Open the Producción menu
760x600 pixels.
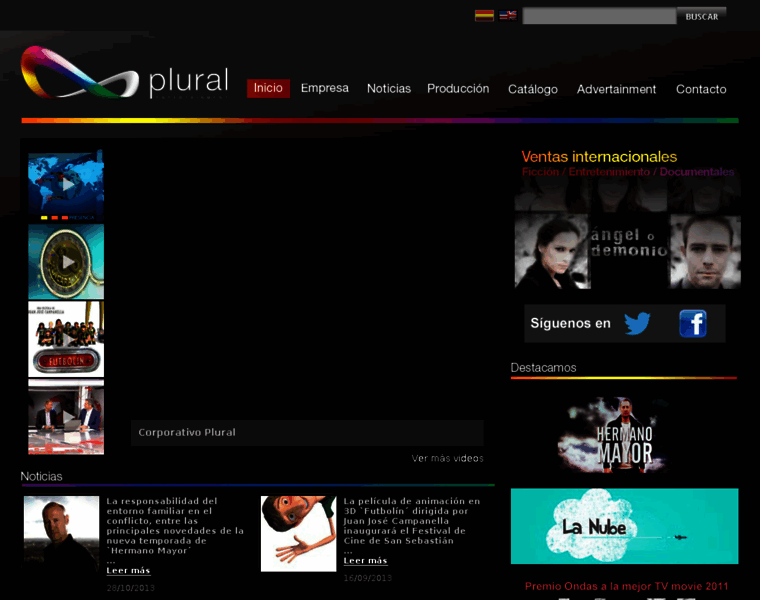pos(458,89)
